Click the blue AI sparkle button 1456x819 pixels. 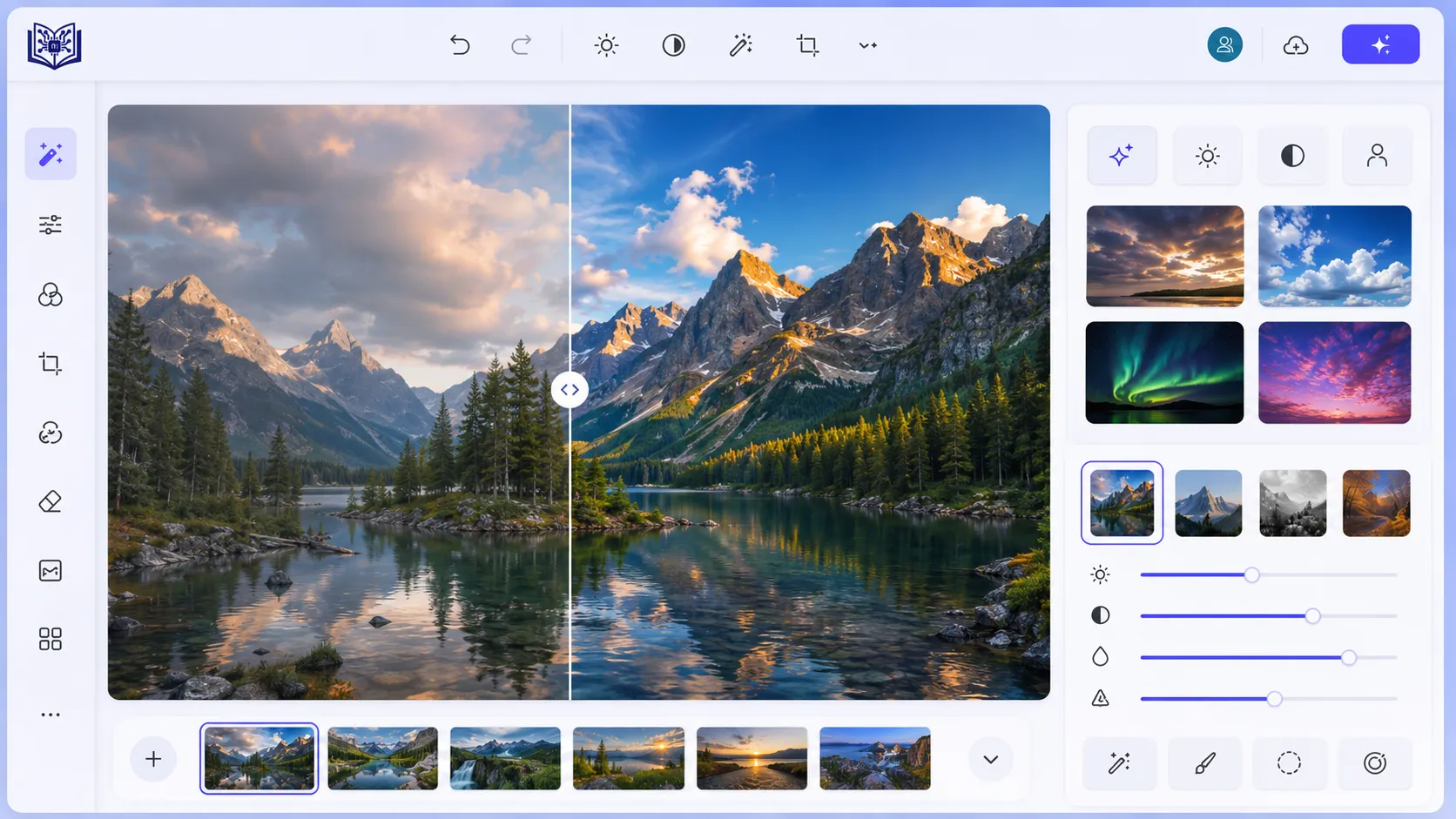pyautogui.click(x=1380, y=44)
